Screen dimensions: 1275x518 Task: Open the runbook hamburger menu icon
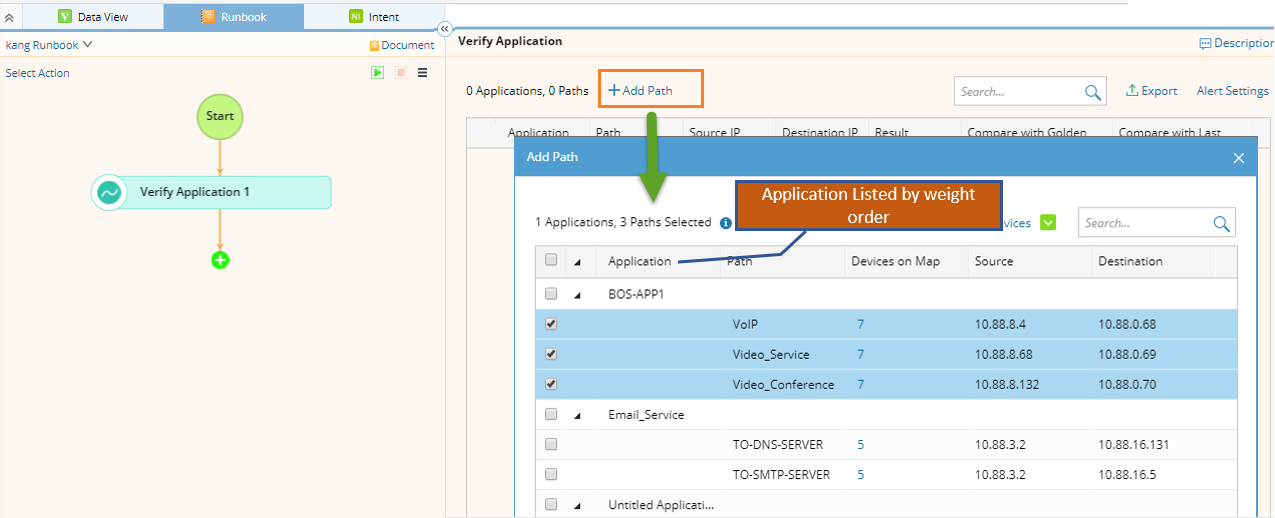422,73
